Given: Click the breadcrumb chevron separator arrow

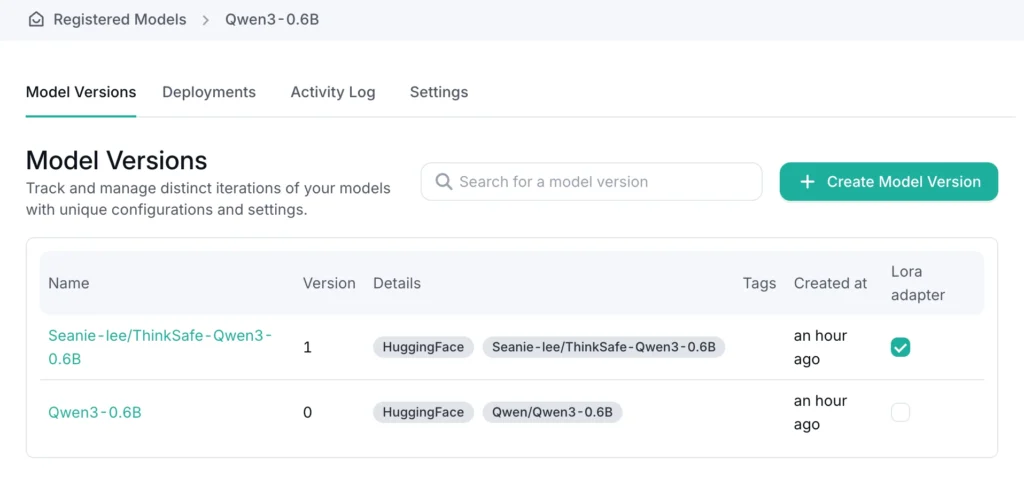Looking at the screenshot, I should click(206, 19).
